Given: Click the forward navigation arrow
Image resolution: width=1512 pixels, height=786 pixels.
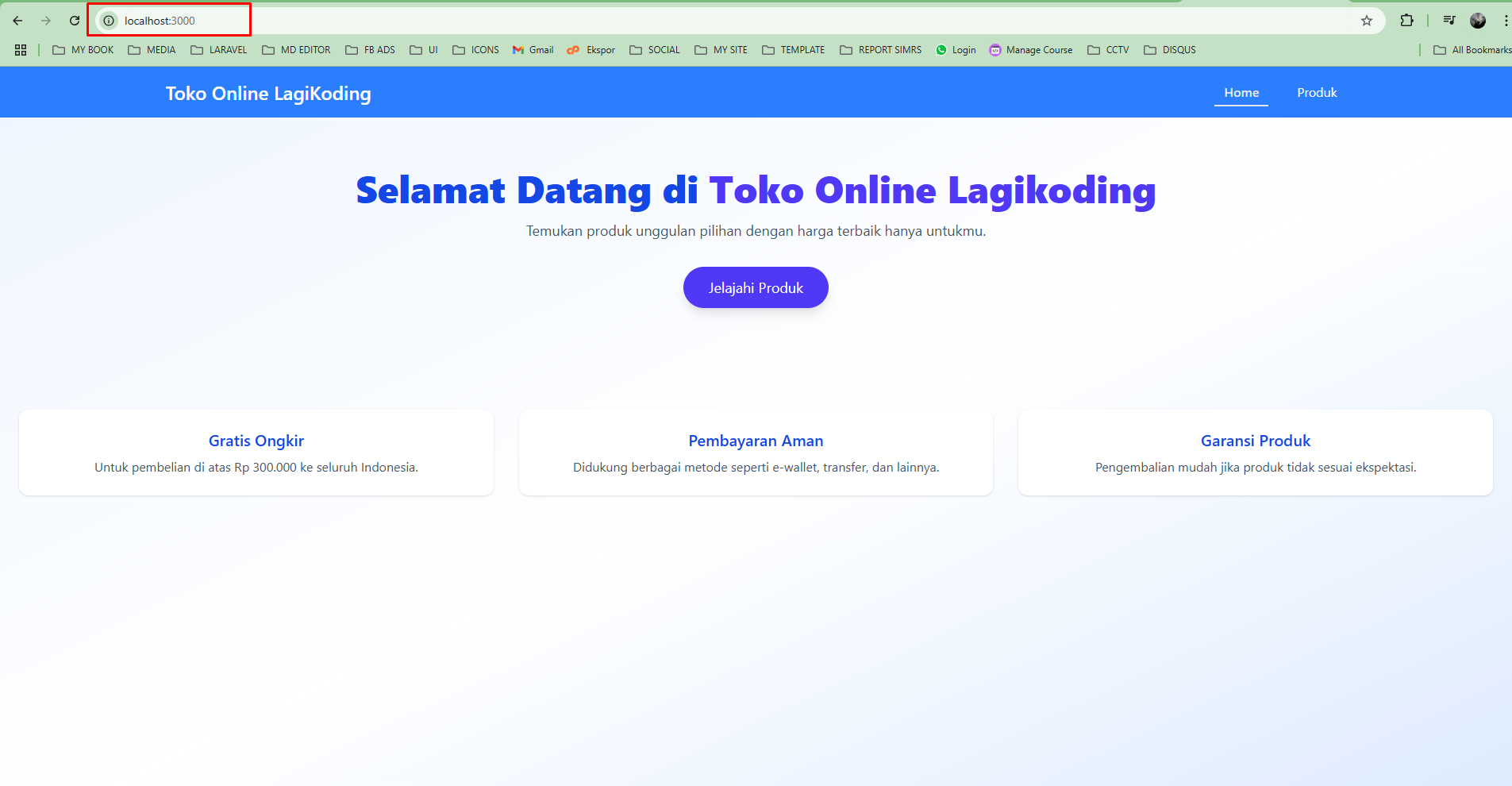Looking at the screenshot, I should coord(46,21).
